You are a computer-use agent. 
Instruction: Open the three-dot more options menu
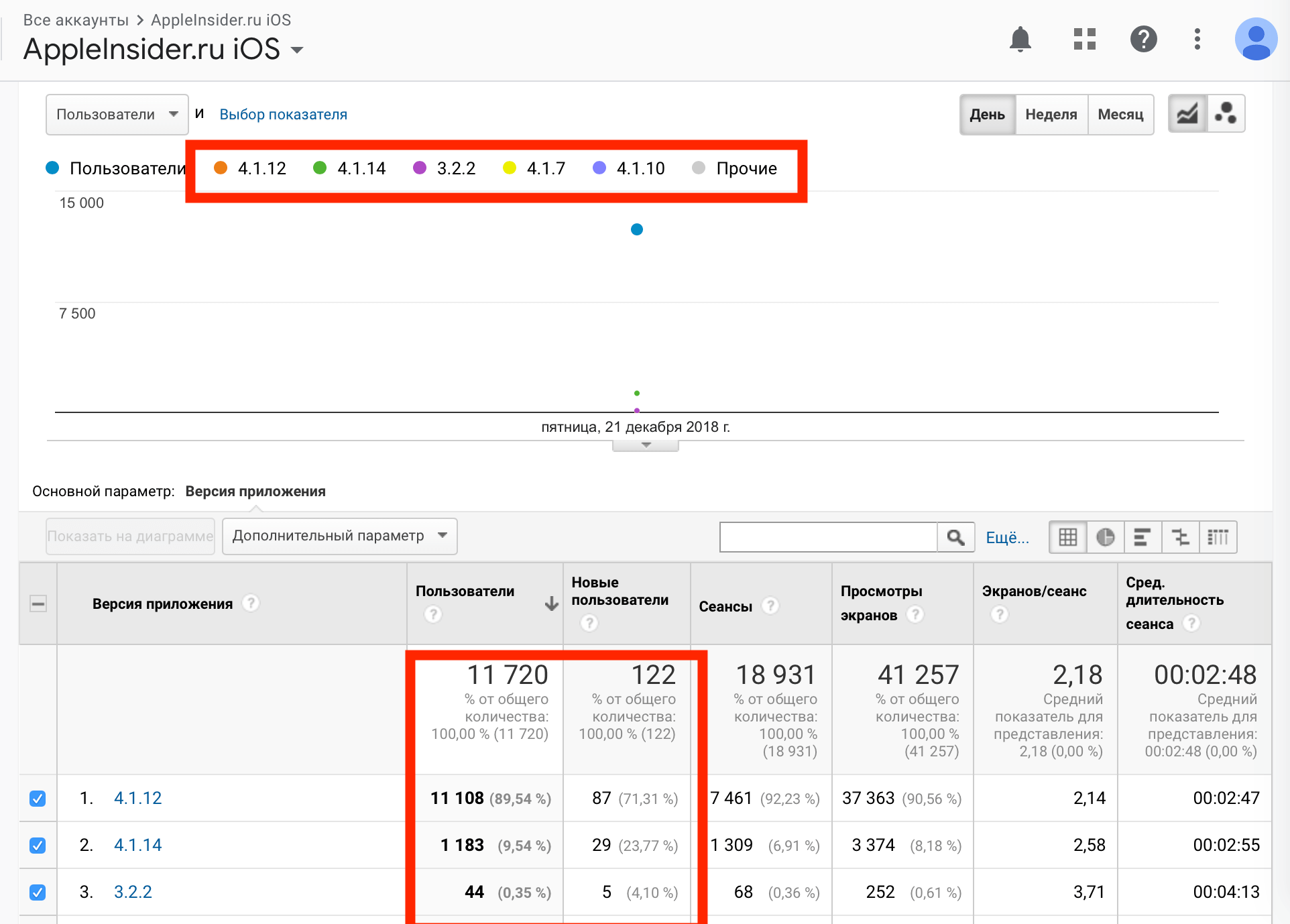click(x=1197, y=40)
